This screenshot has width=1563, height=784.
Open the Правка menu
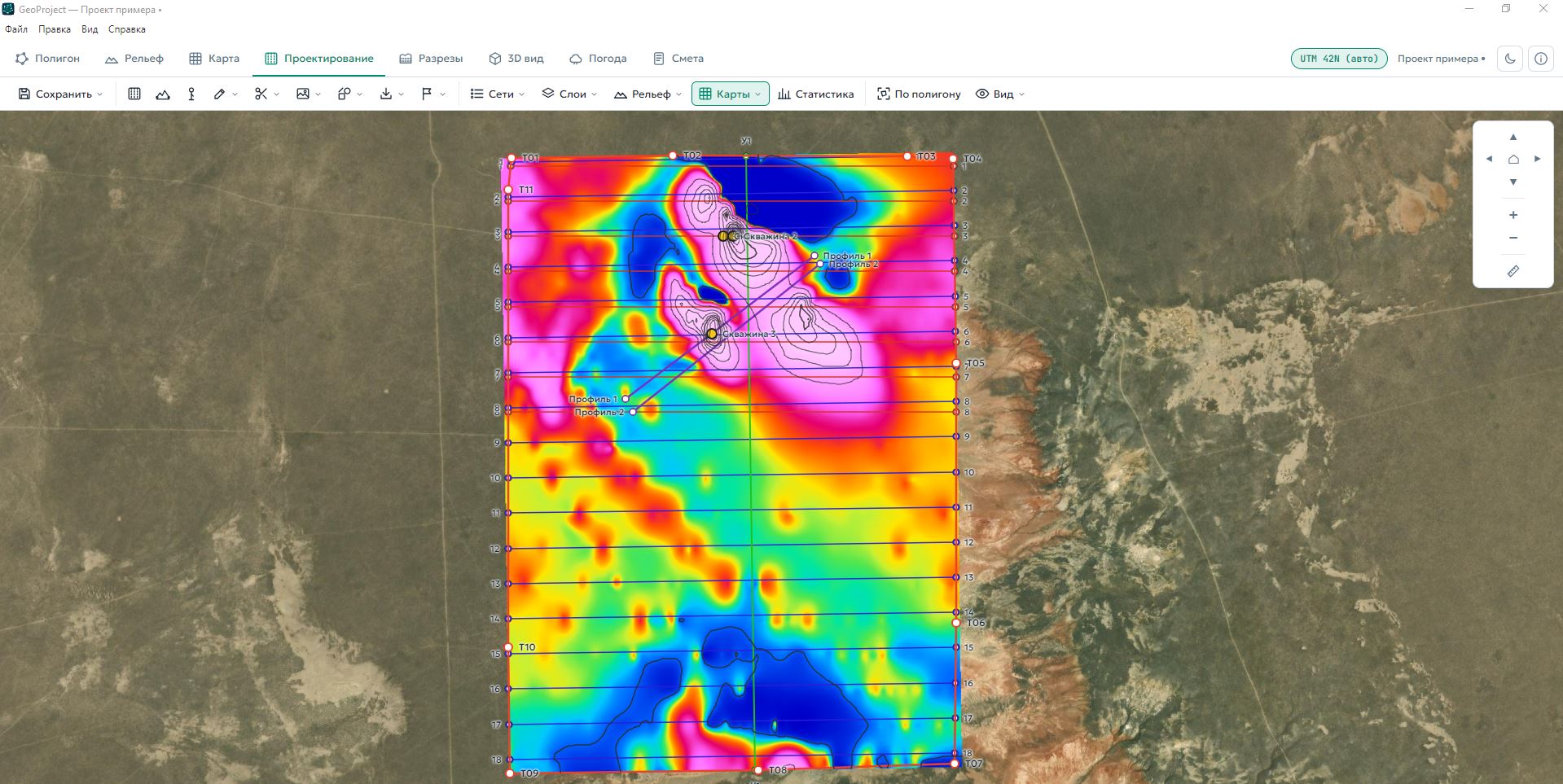point(55,29)
